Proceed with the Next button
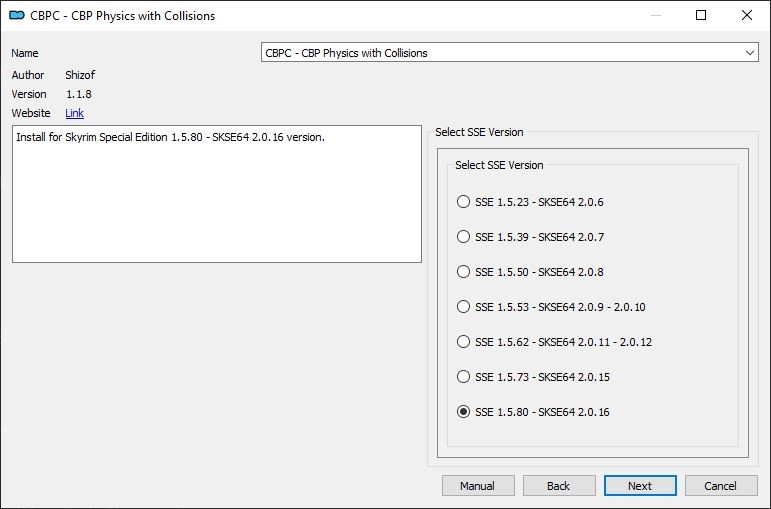The height and width of the screenshot is (509, 771). tap(640, 486)
